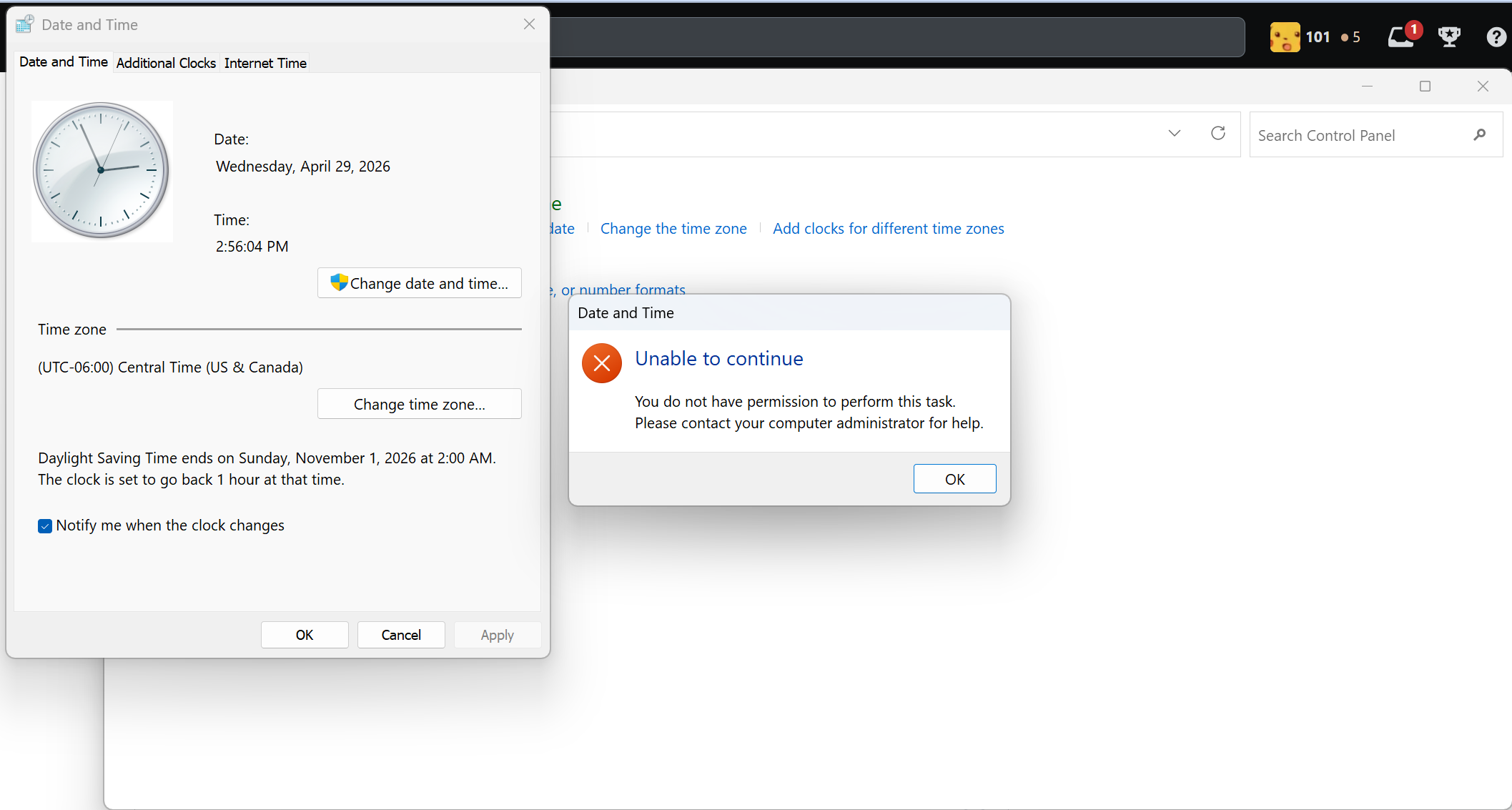This screenshot has width=1512, height=810.
Task: Click the Apply button
Action: coord(498,635)
